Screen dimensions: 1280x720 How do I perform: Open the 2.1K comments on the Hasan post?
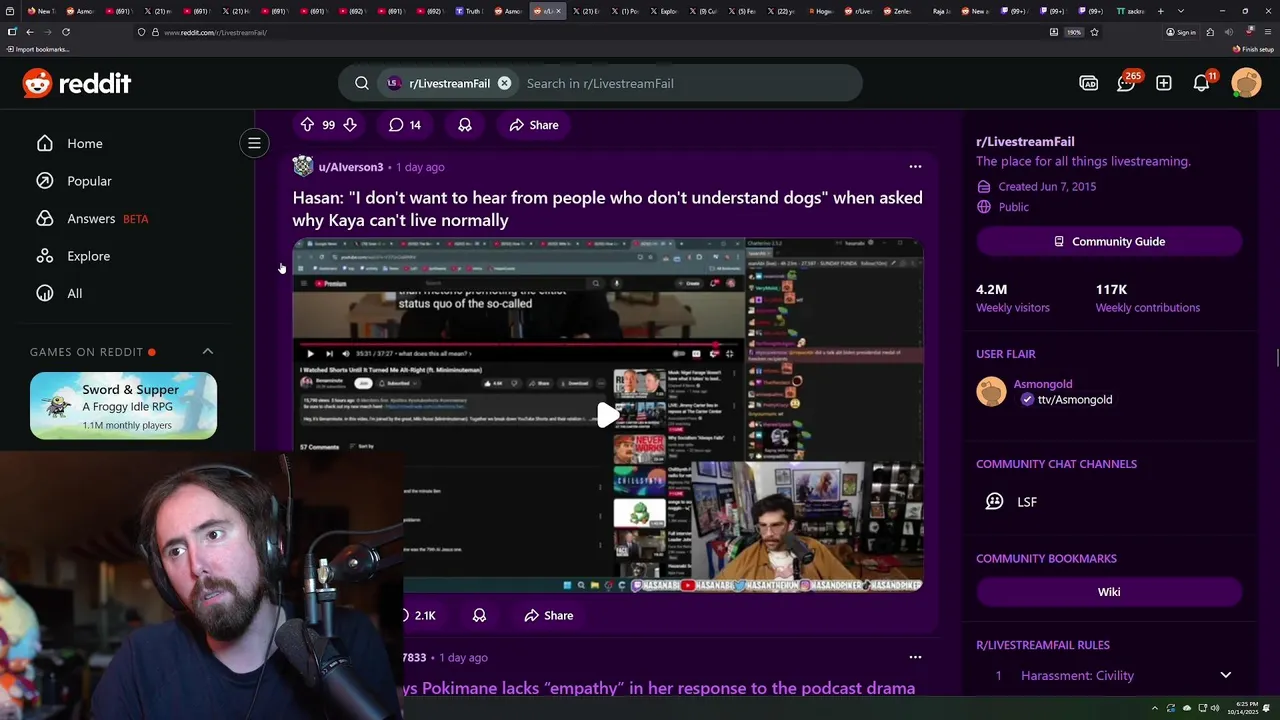click(419, 616)
